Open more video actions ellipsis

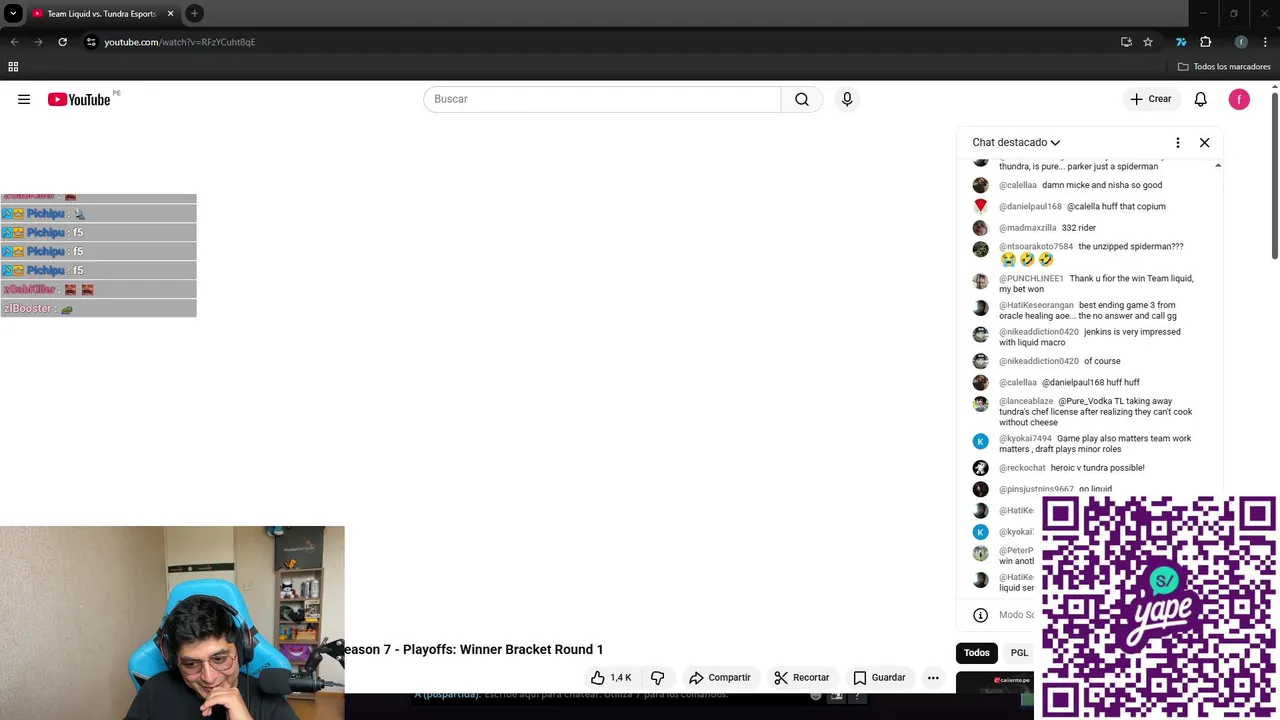coord(933,677)
